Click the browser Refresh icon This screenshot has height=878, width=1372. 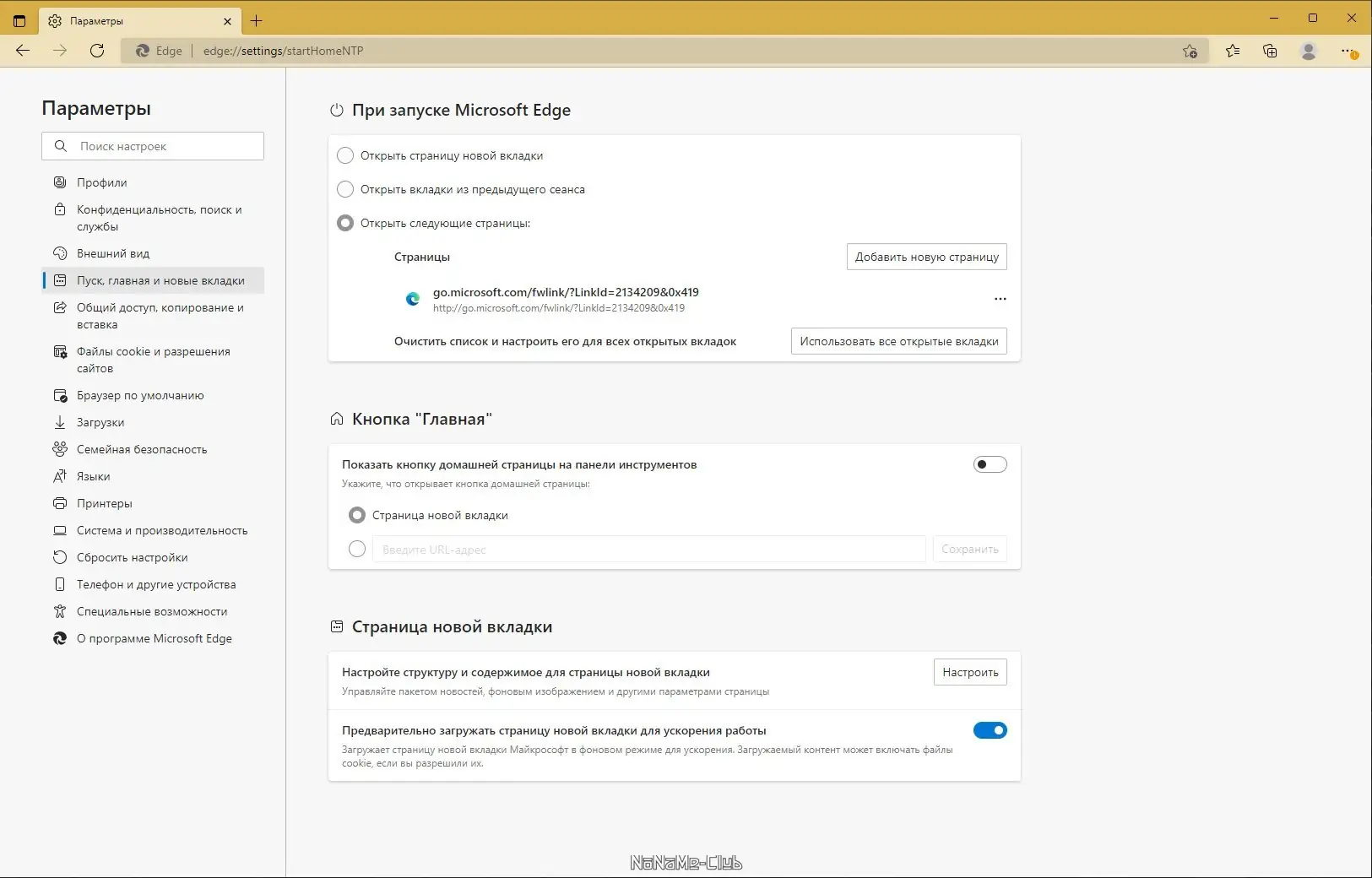97,51
